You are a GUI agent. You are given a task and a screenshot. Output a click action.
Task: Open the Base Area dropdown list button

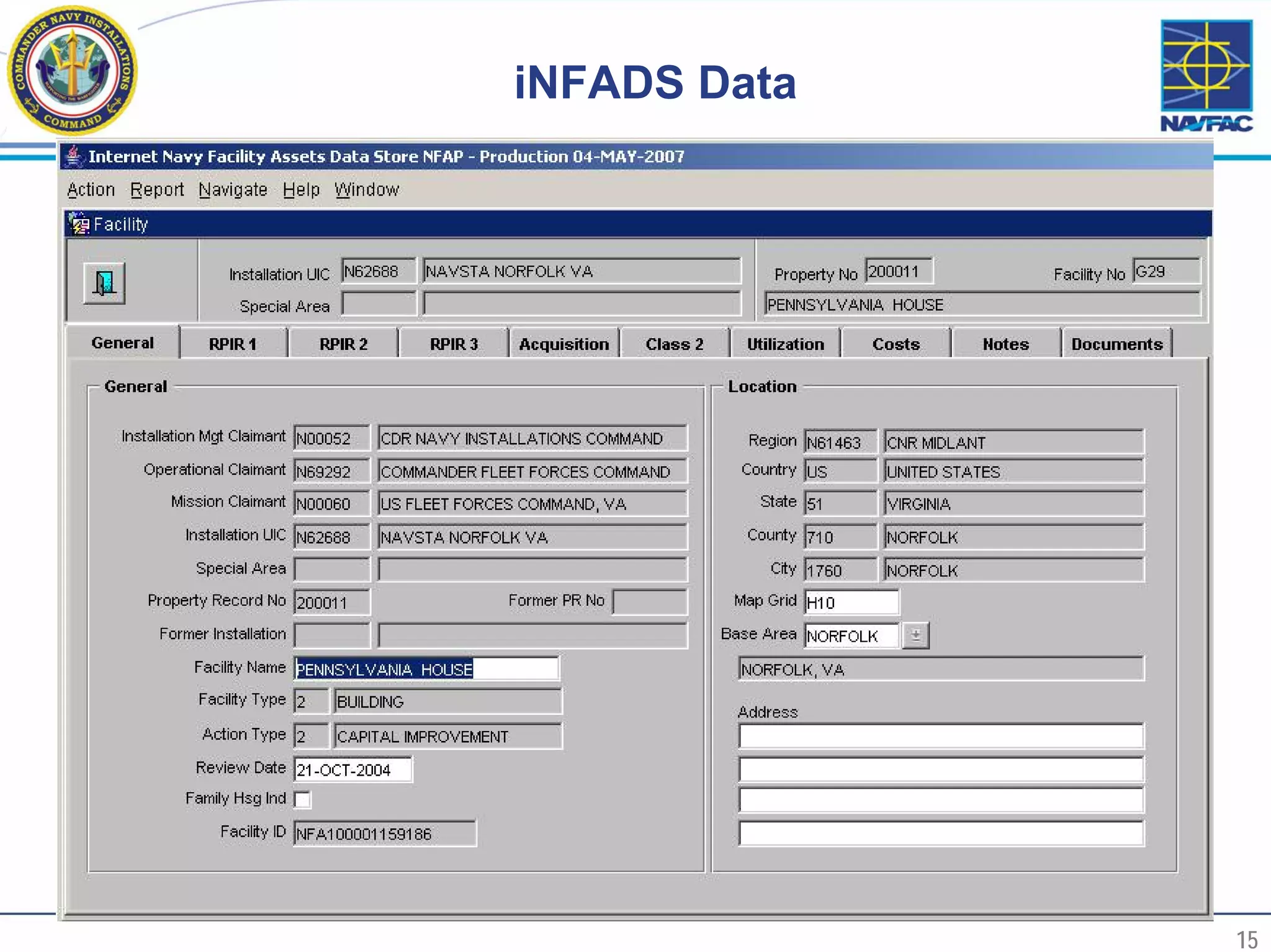pos(915,635)
